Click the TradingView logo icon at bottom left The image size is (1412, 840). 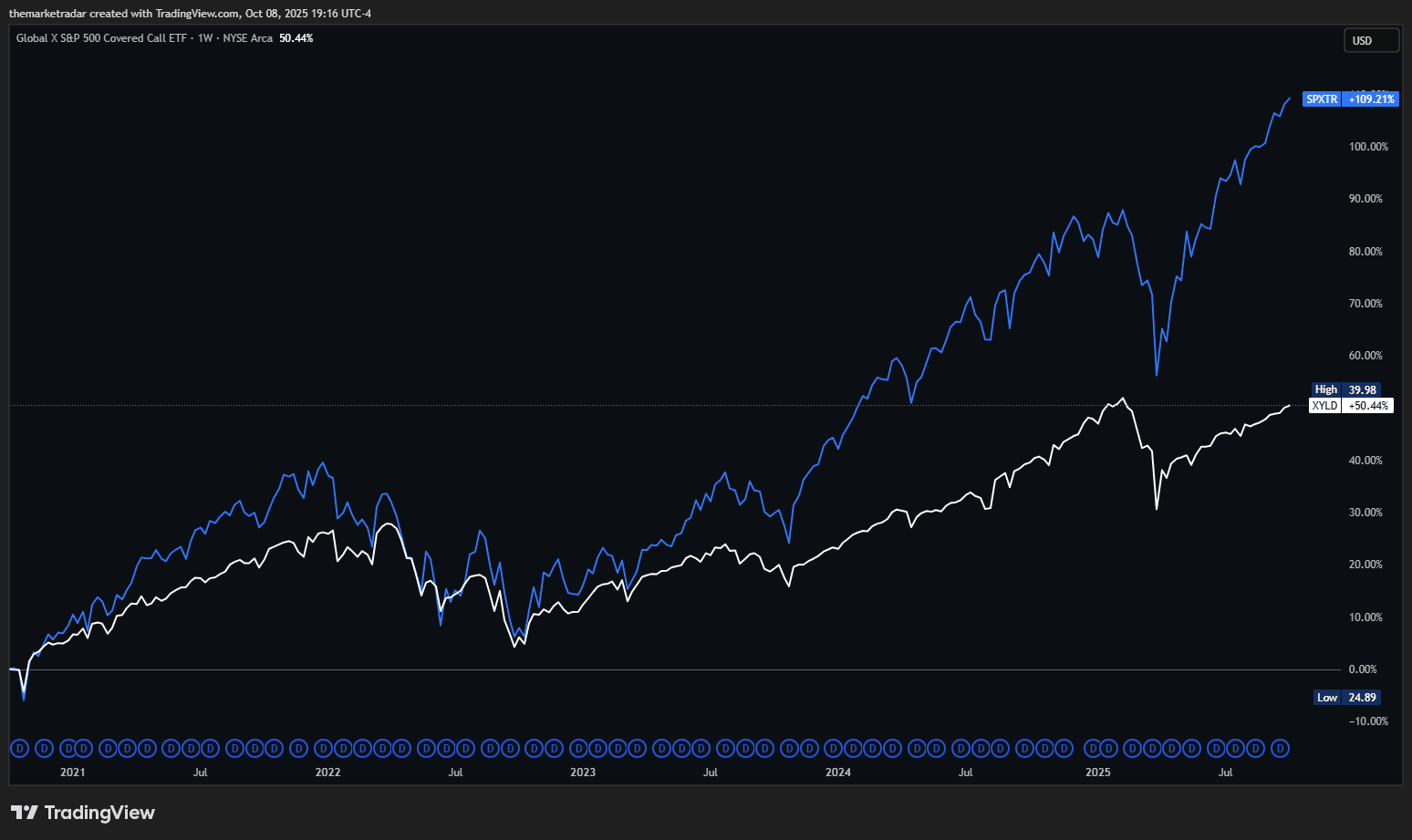tap(24, 813)
